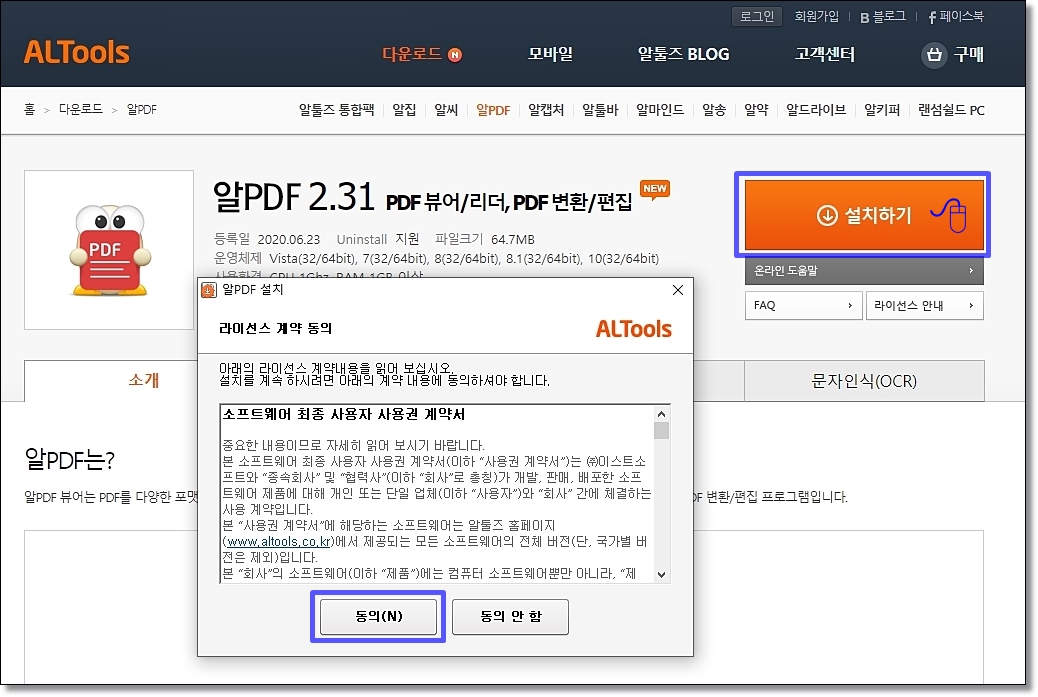The width and height of the screenshot is (1038, 697).
Task: Click the license text scrollbar thumb
Action: (x=661, y=431)
